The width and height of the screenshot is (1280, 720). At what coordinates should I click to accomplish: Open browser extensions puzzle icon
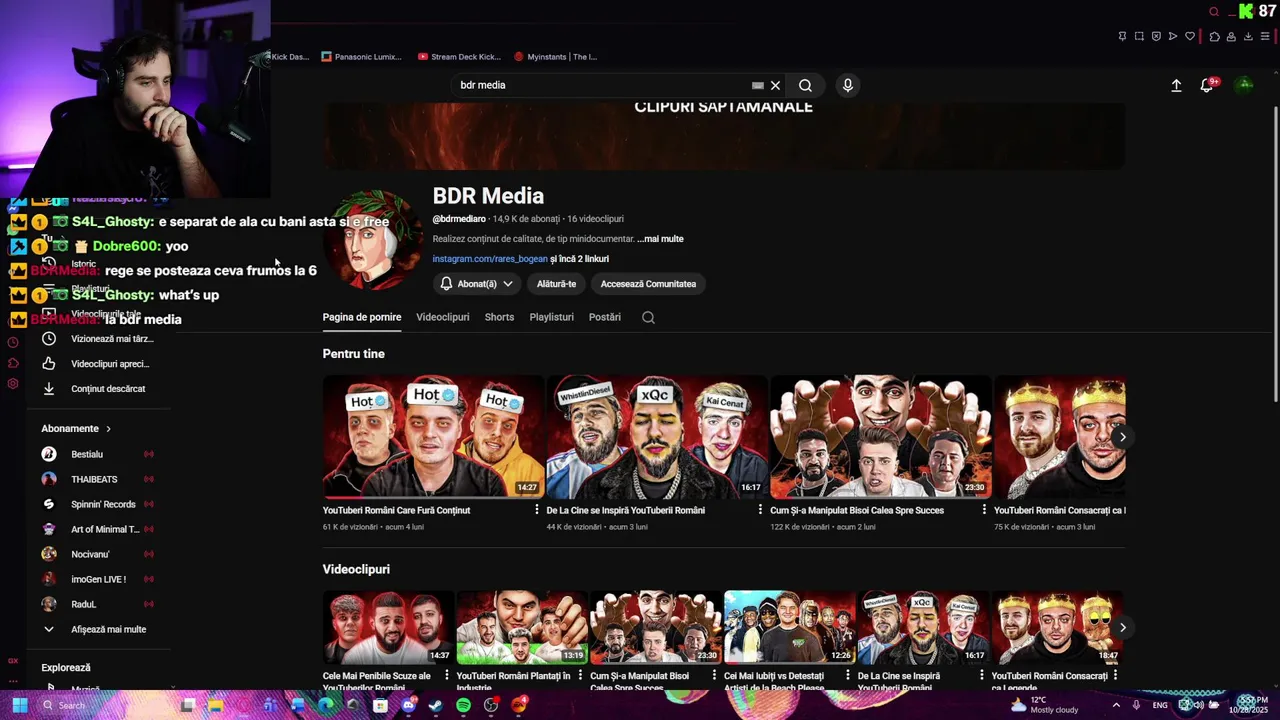[1214, 36]
